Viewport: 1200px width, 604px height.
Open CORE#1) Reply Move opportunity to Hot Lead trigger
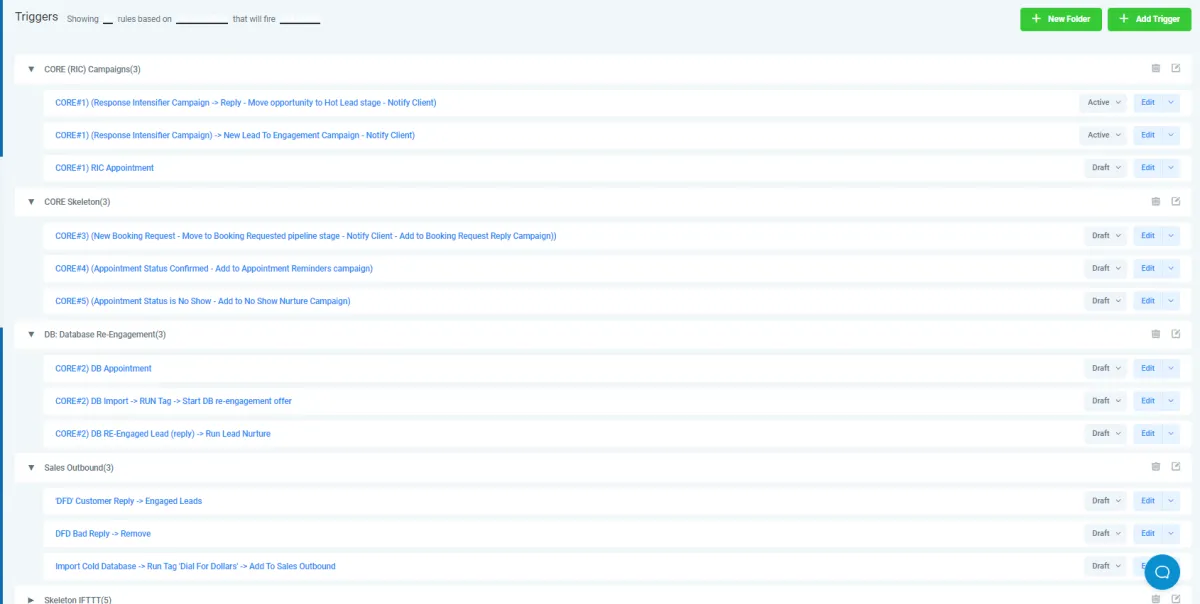coord(245,102)
